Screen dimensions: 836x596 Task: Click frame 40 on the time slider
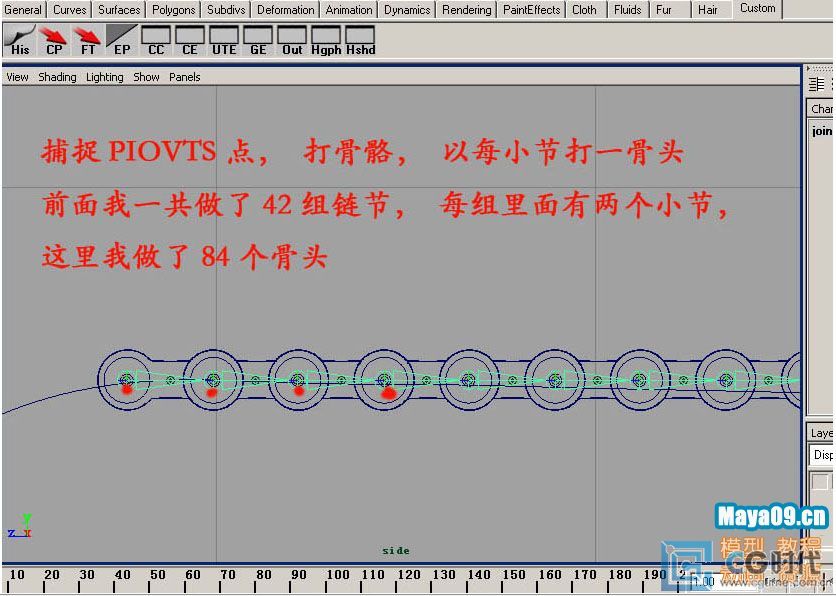tap(122, 576)
